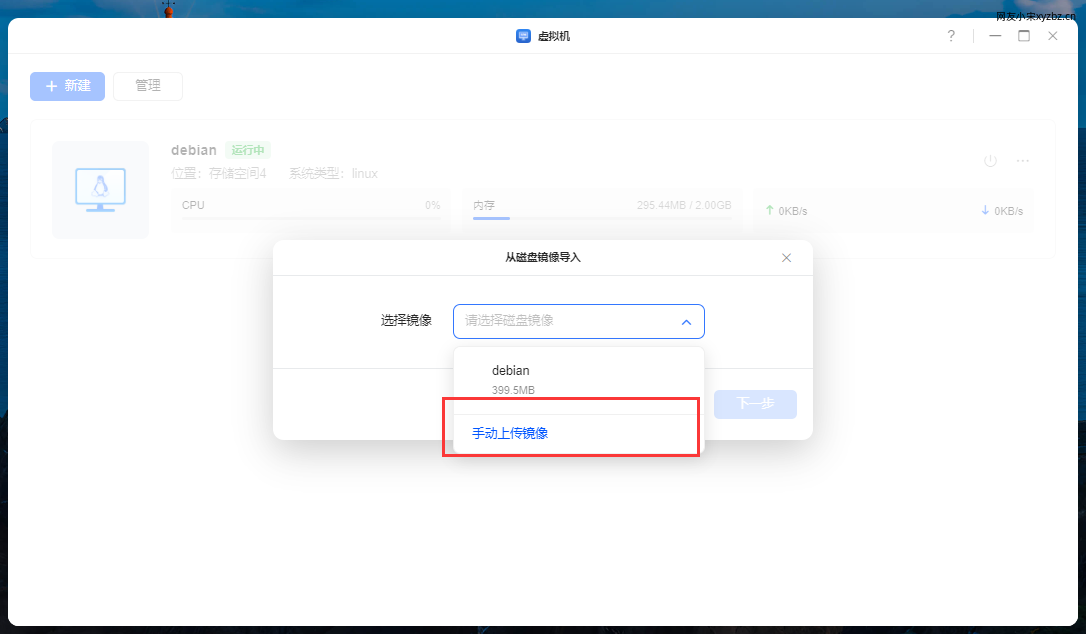1086x634 pixels.
Task: Minimize the 虚拟机 window
Action: tap(995, 36)
